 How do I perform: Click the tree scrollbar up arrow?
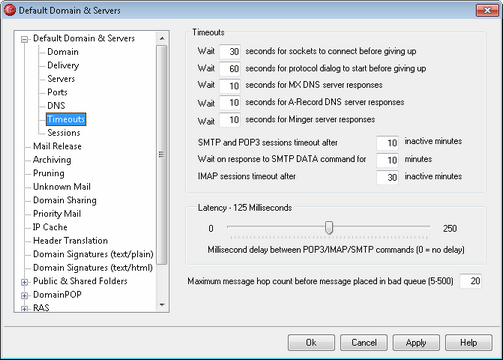(162, 39)
